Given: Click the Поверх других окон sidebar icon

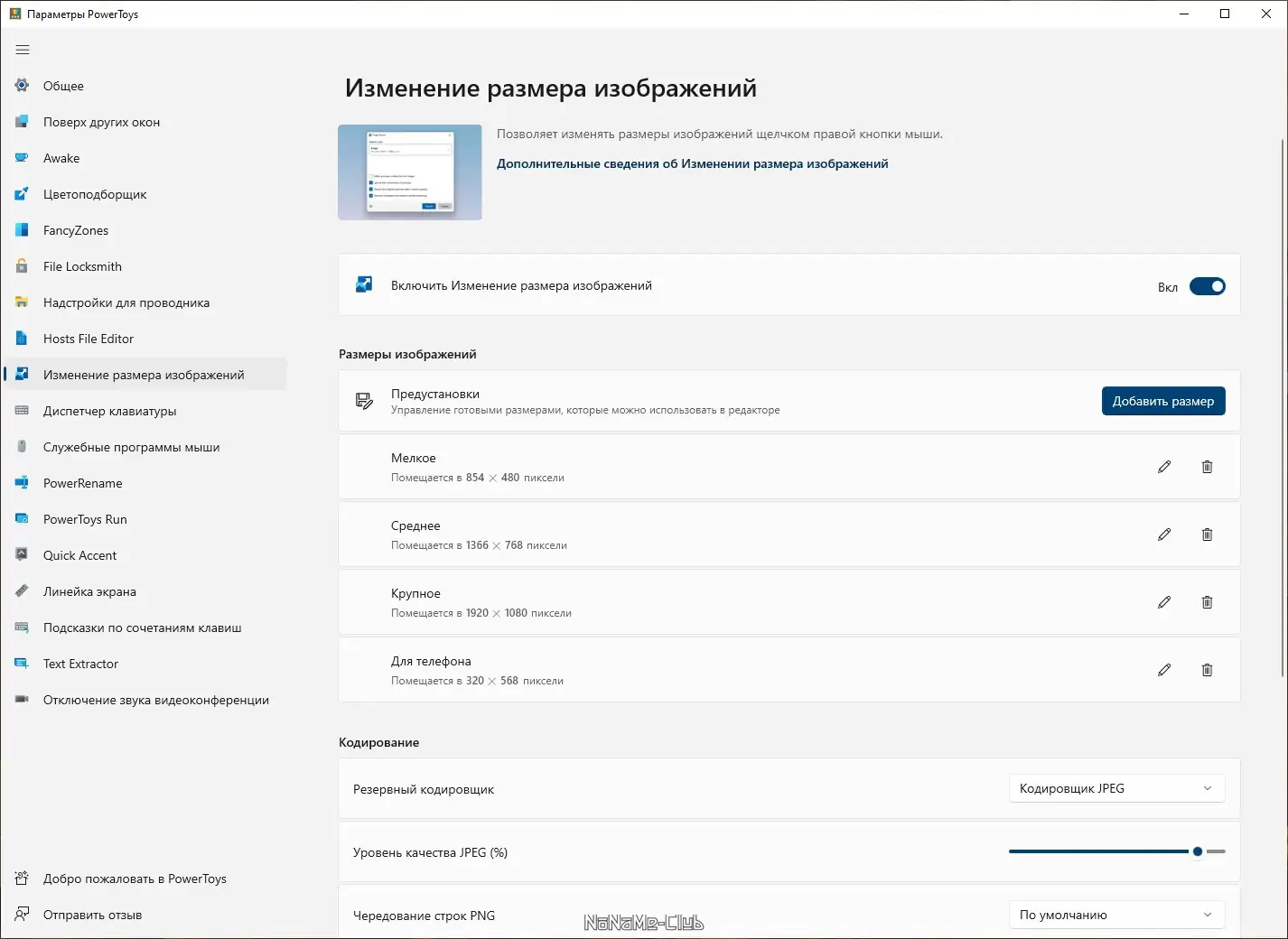Looking at the screenshot, I should [x=22, y=122].
